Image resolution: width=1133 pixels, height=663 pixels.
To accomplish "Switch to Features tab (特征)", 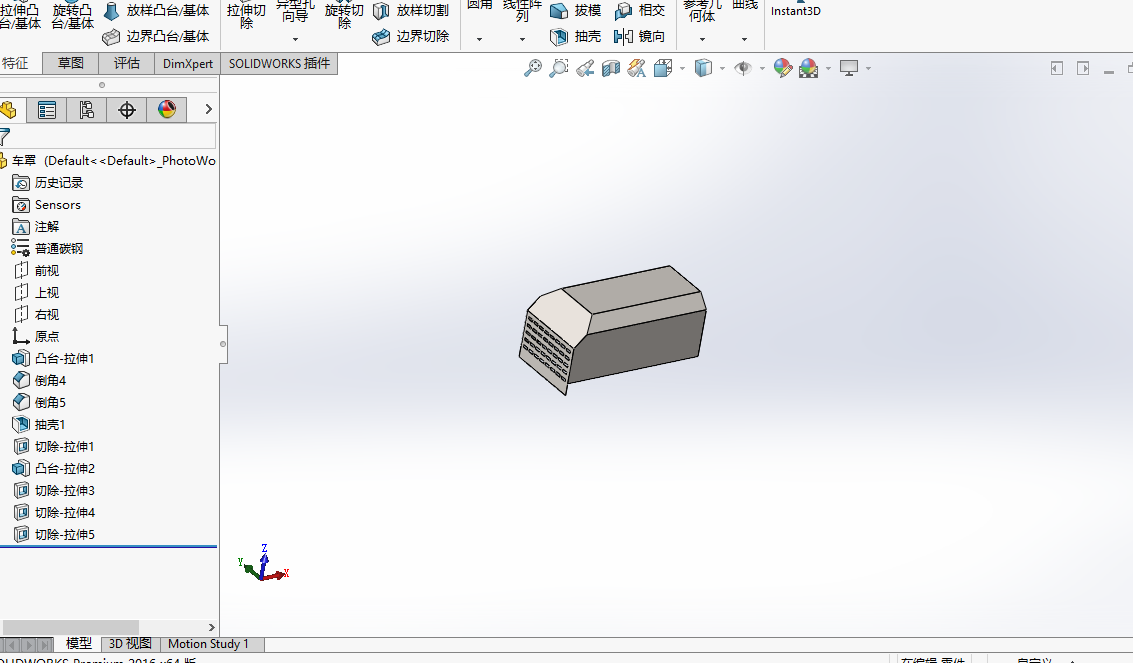I will coord(16,64).
